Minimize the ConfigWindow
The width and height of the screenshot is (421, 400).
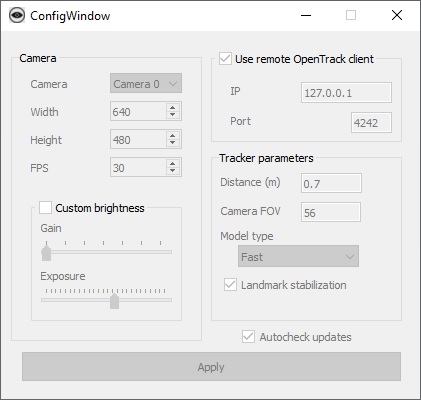[306, 15]
